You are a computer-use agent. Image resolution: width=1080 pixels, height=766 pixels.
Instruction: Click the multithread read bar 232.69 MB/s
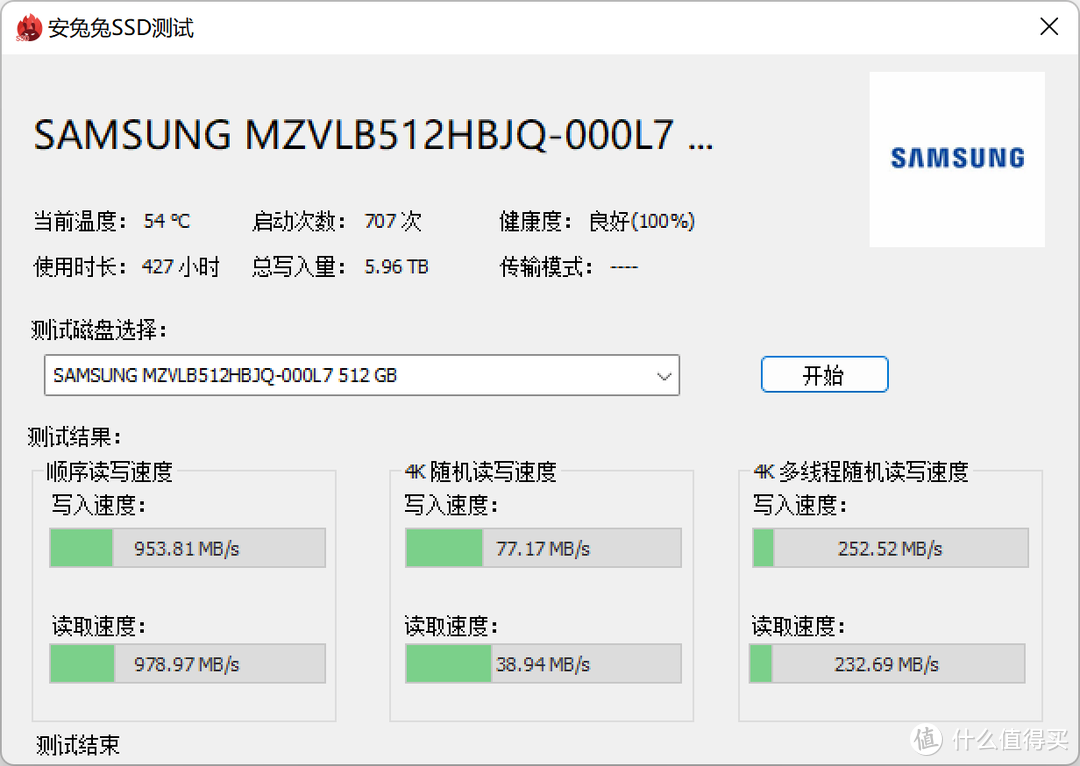887,664
